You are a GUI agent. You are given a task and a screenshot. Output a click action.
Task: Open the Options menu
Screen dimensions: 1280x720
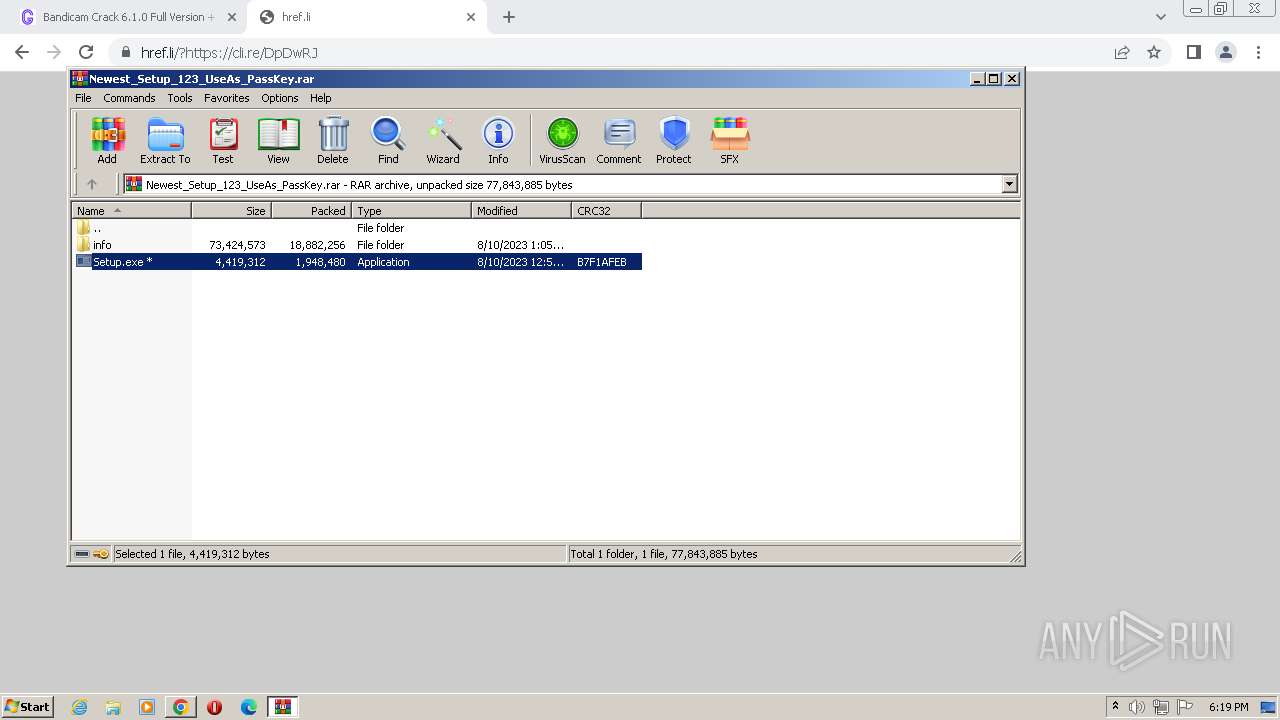coord(280,98)
